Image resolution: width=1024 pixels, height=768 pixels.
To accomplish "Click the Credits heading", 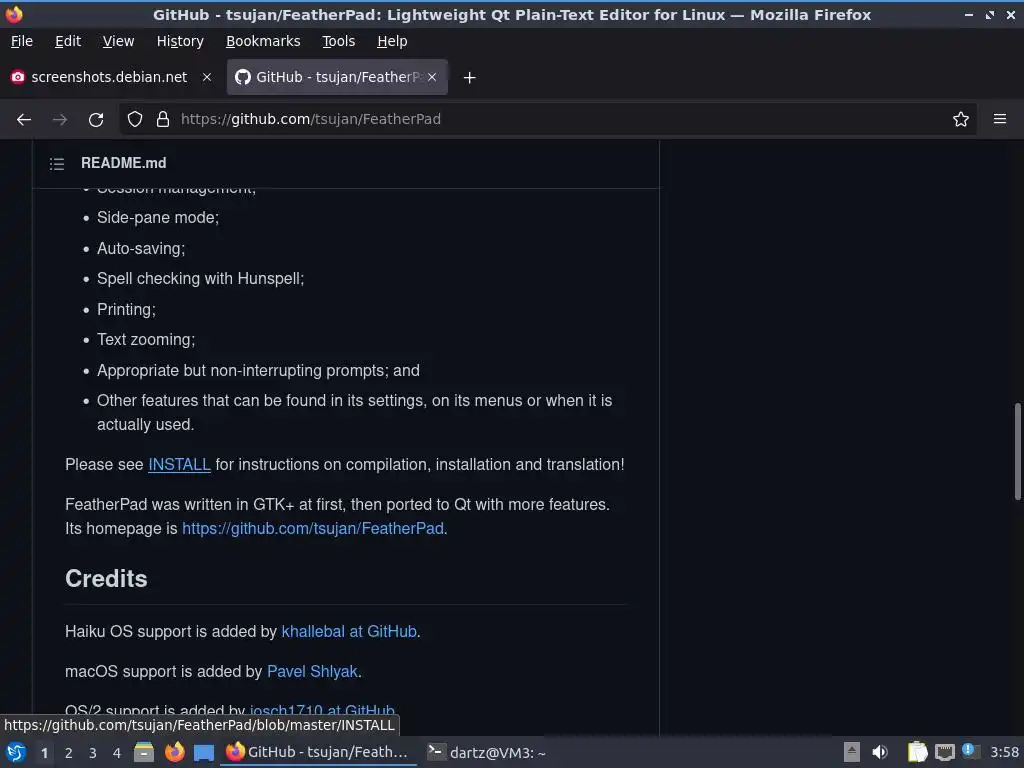I will coord(106,579).
